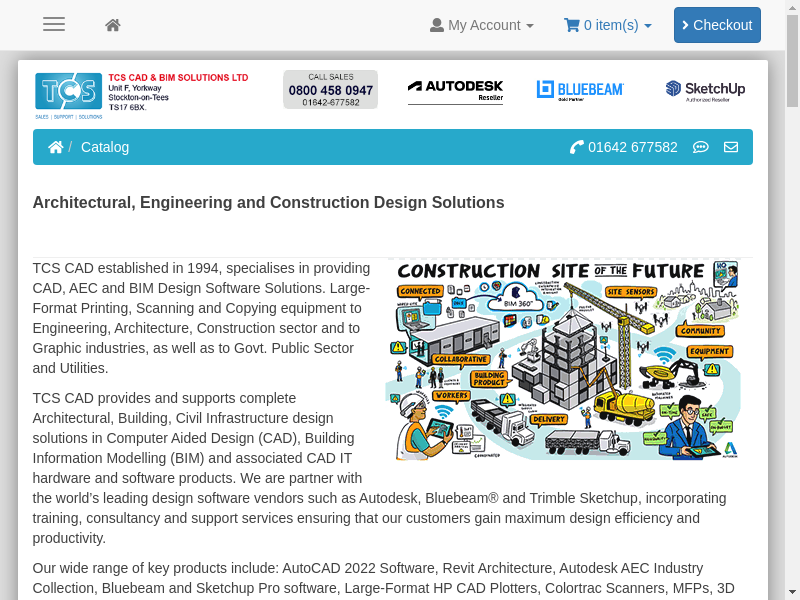Viewport: 800px width, 600px height.
Task: Open the shopping cart 0 item(s) dropdown
Action: coord(608,25)
